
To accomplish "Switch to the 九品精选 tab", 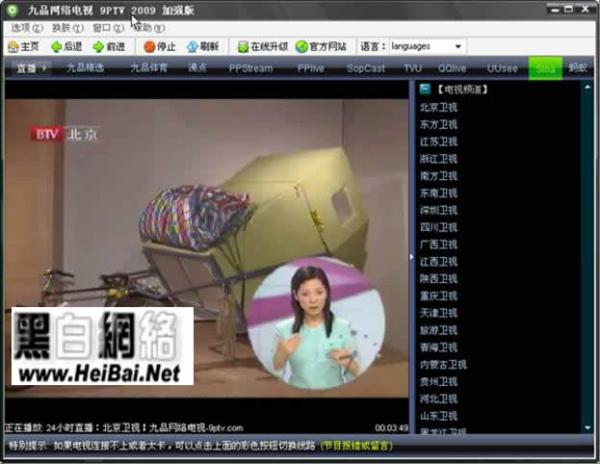I will point(85,68).
